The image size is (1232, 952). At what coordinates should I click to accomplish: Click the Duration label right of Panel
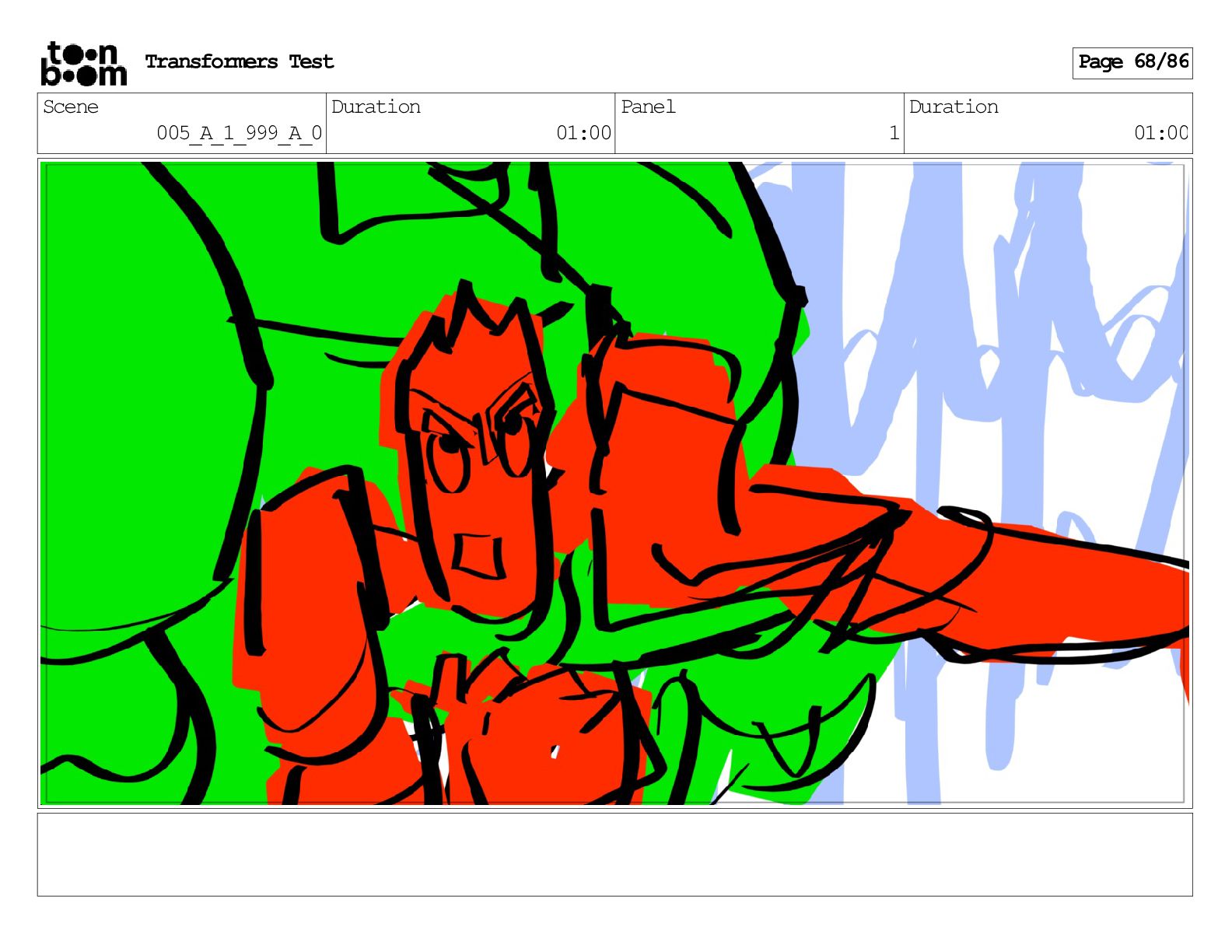954,107
